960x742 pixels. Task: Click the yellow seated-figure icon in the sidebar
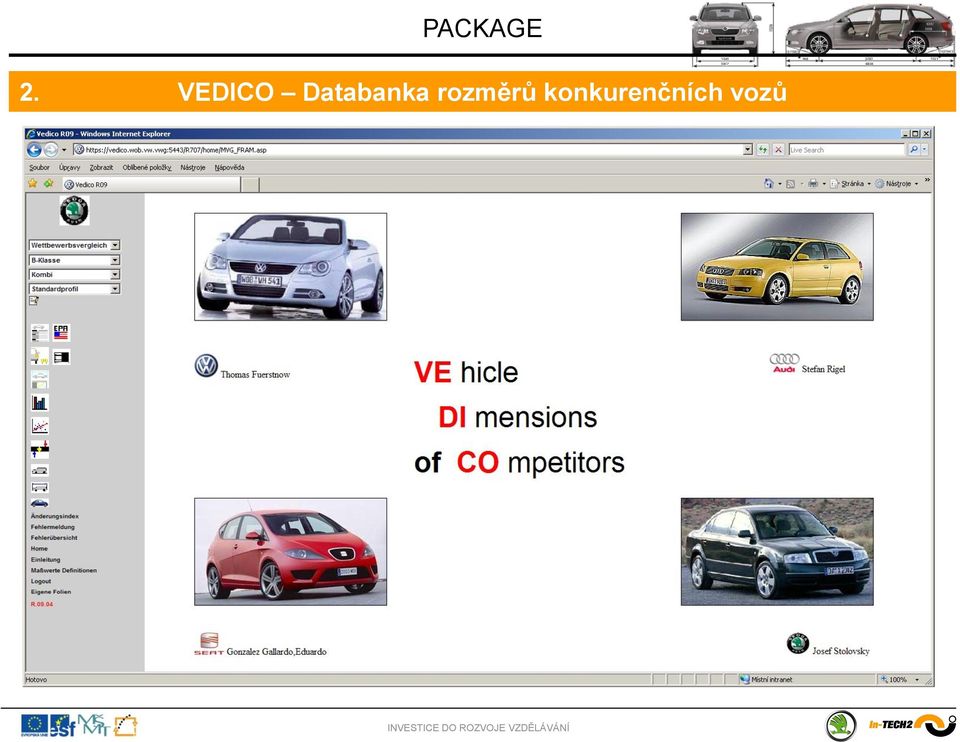pos(39,356)
